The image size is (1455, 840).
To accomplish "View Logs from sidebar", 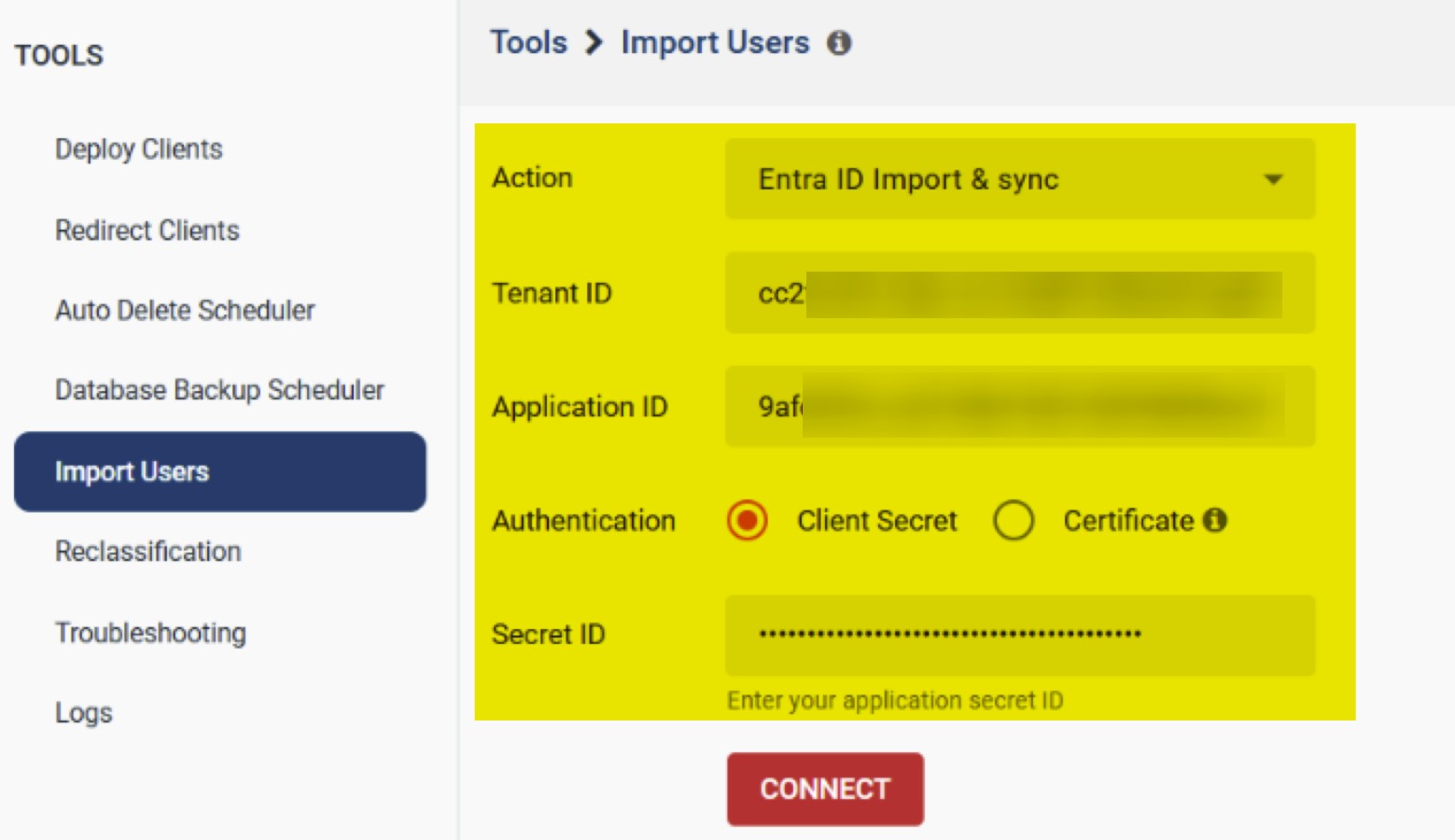I will [x=84, y=713].
